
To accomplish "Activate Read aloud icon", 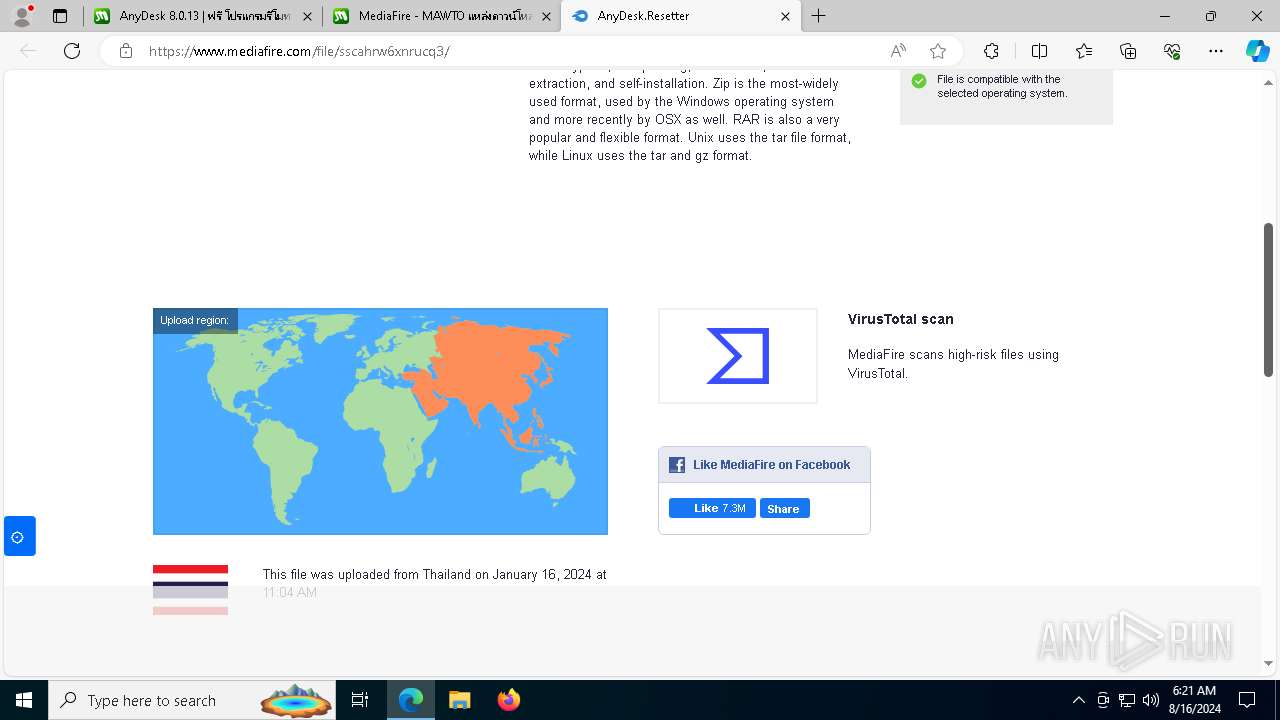I will (x=898, y=51).
